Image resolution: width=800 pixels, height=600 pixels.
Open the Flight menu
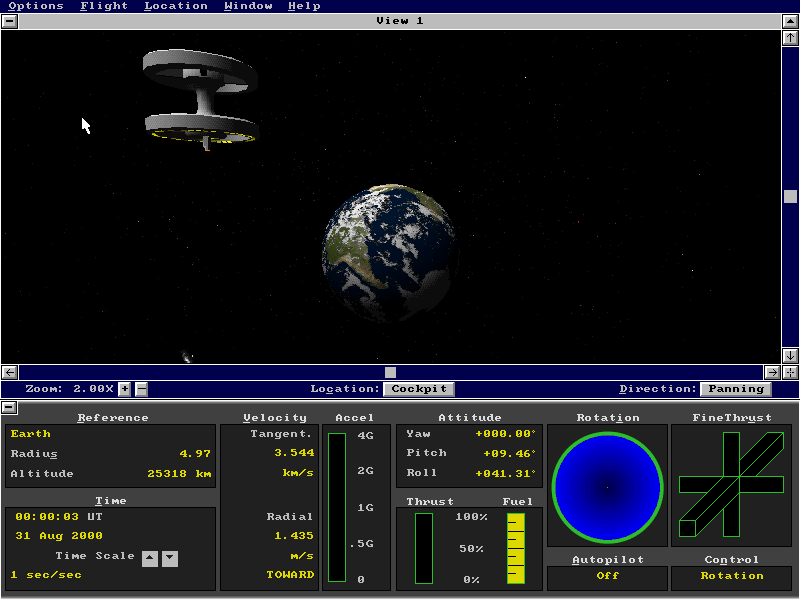104,6
